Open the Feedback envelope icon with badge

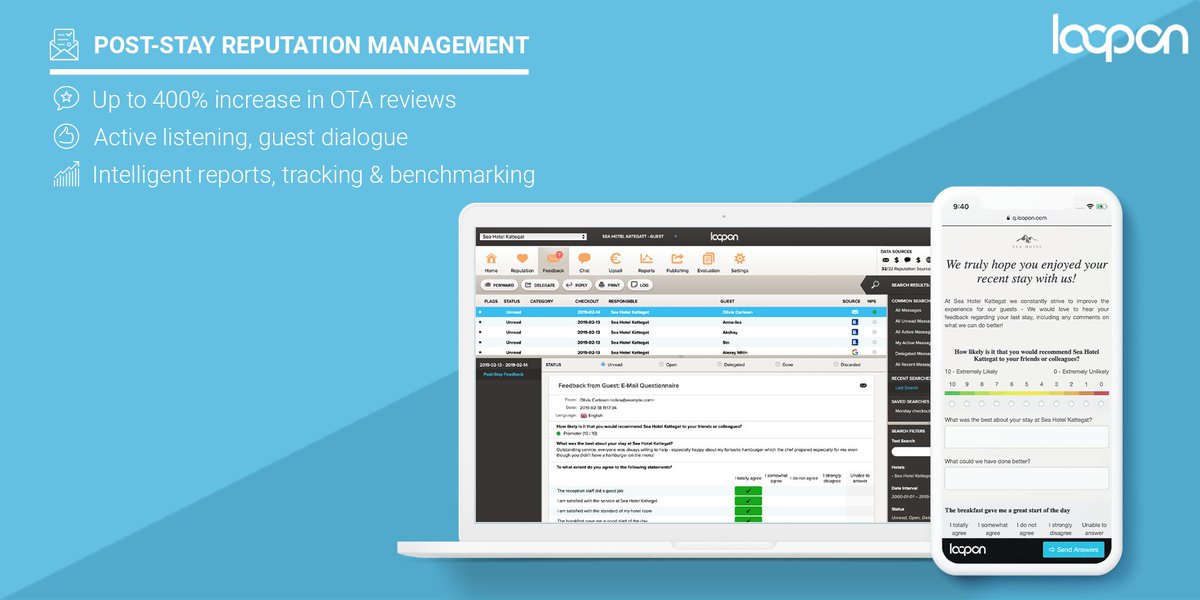click(553, 259)
